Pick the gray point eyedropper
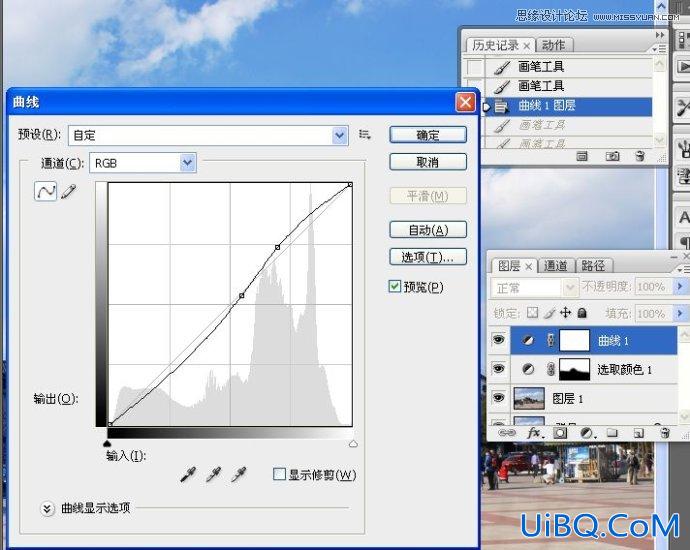The image size is (690, 550). 213,475
